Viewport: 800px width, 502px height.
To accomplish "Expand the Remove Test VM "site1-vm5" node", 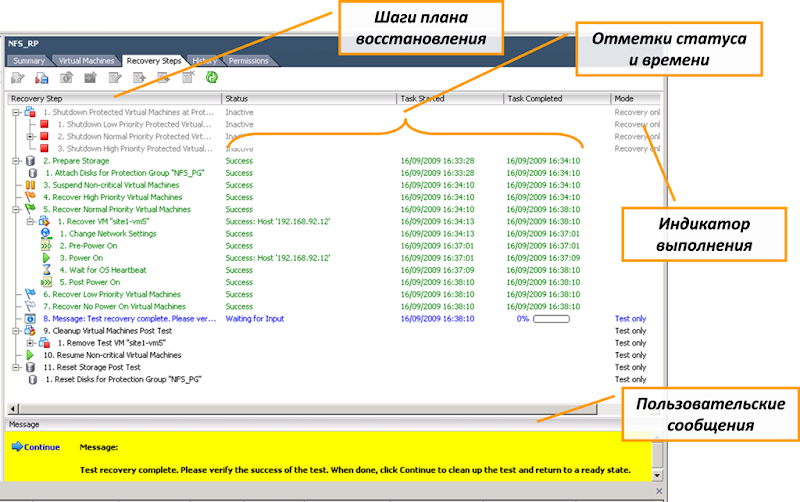I will pos(30,343).
